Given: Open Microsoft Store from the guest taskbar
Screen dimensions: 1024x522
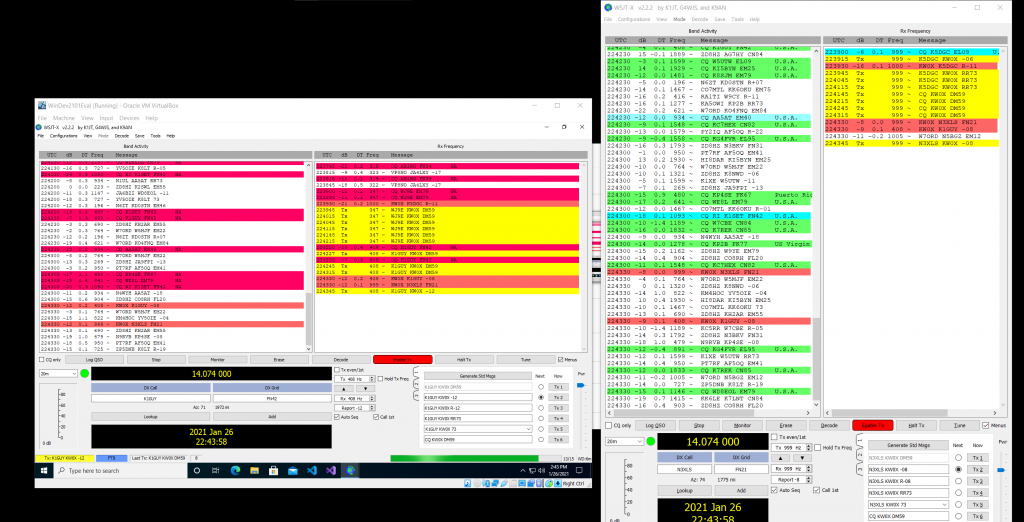Looking at the screenshot, I should pyautogui.click(x=274, y=470).
